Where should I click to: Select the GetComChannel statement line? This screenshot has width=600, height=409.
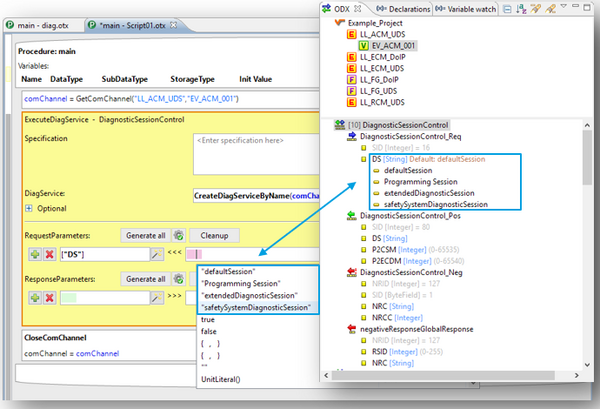tap(170, 99)
